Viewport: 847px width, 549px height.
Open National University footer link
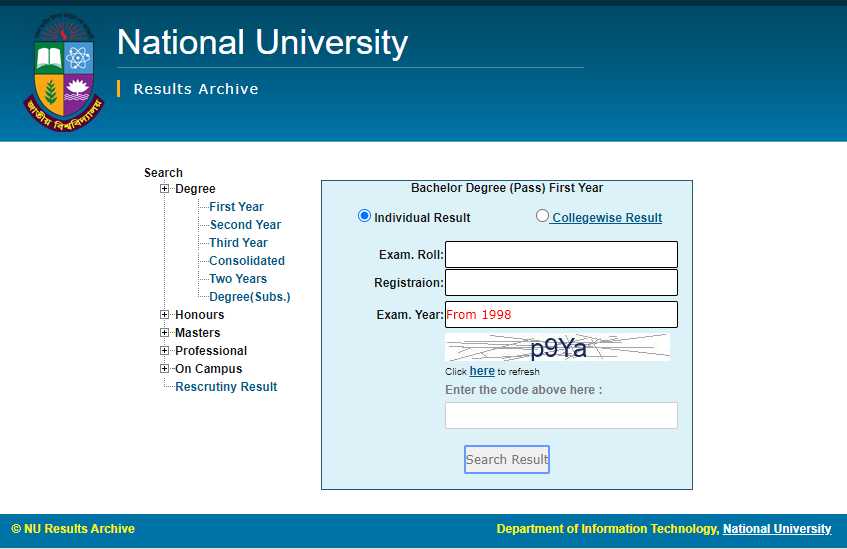click(x=777, y=529)
